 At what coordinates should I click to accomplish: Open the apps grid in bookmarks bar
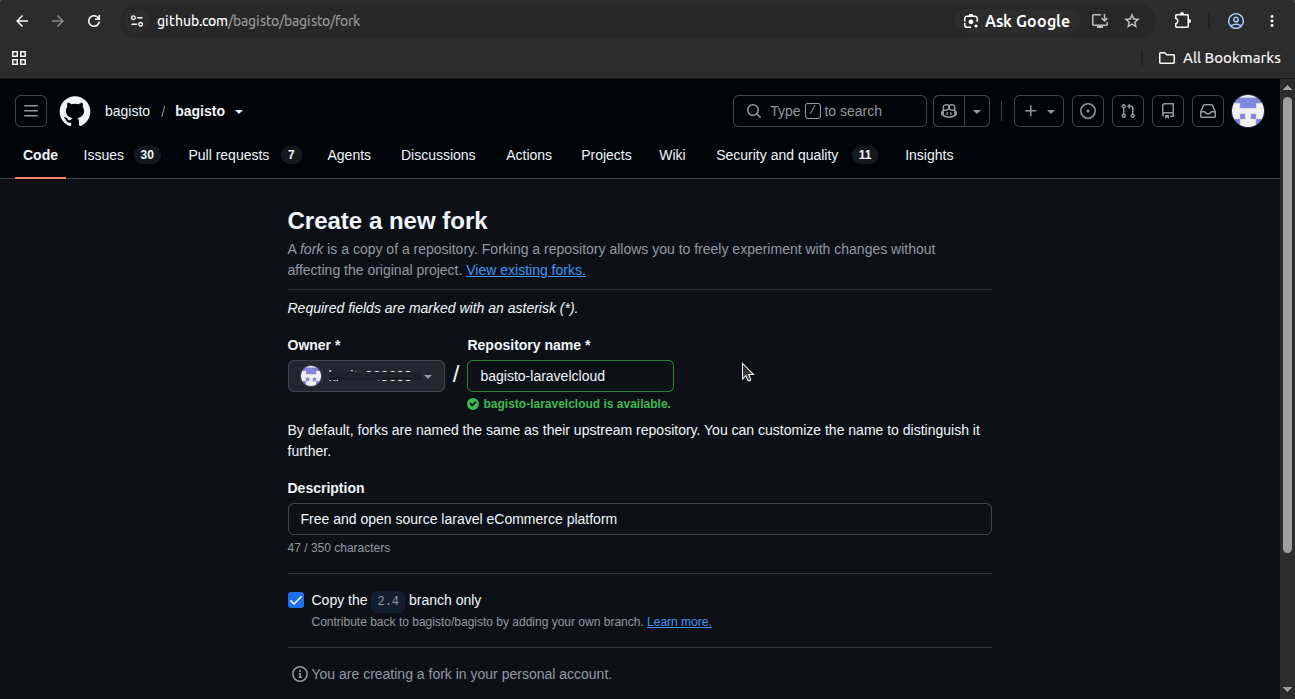[x=19, y=58]
